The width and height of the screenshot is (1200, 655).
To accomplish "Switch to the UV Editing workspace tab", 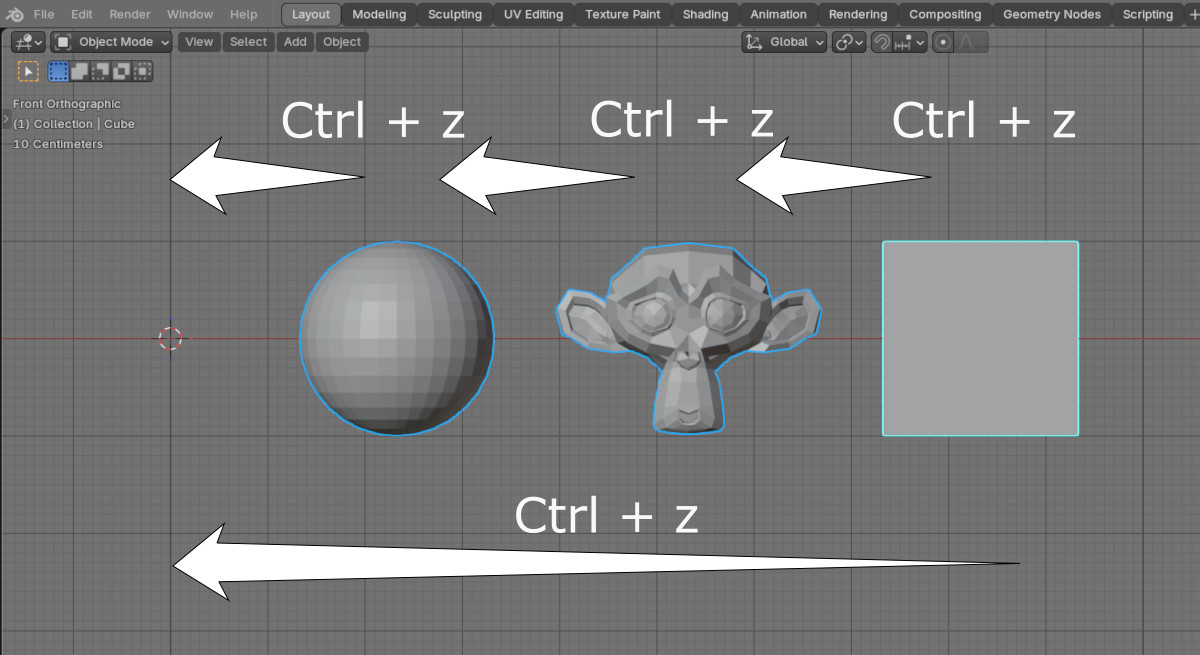I will click(533, 14).
